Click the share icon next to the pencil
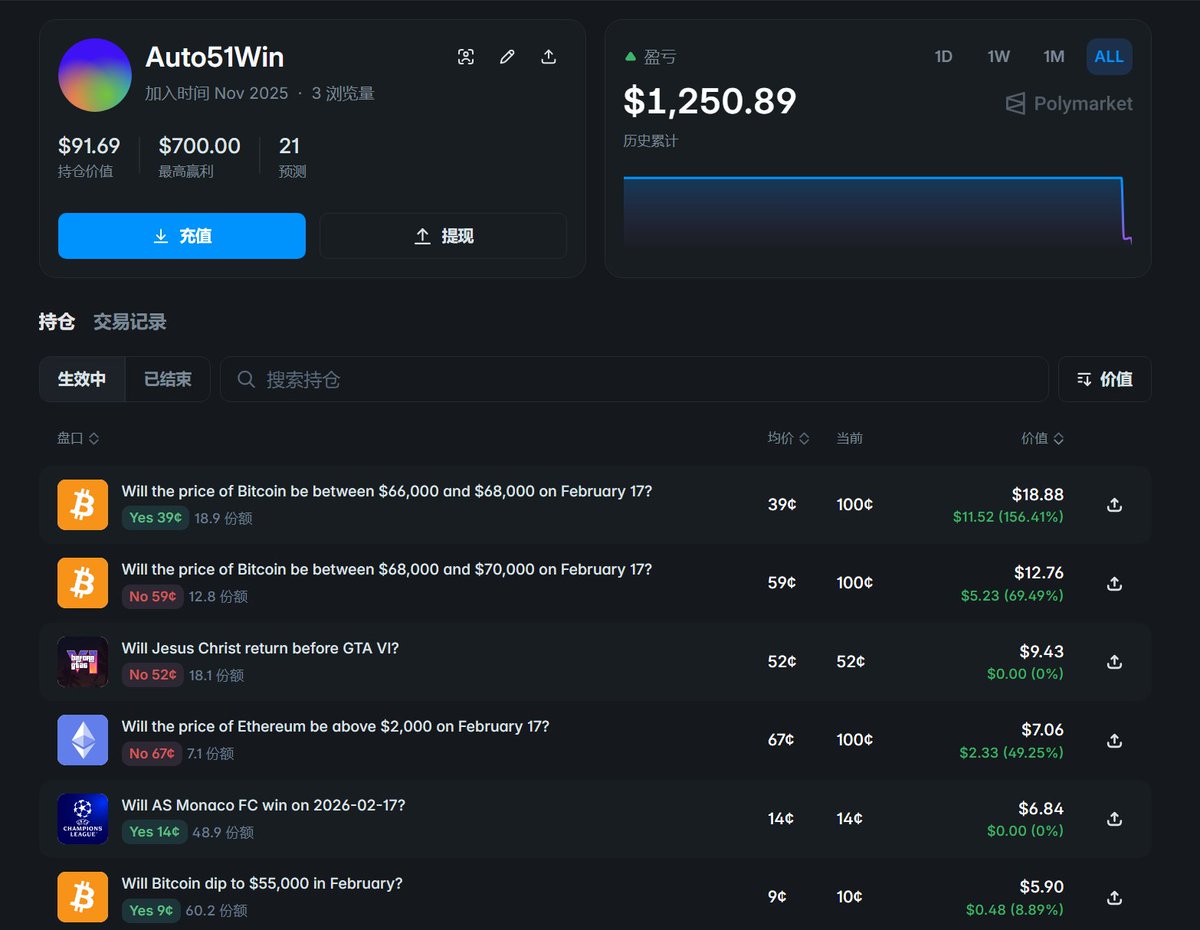The width and height of the screenshot is (1200, 930). pos(548,57)
